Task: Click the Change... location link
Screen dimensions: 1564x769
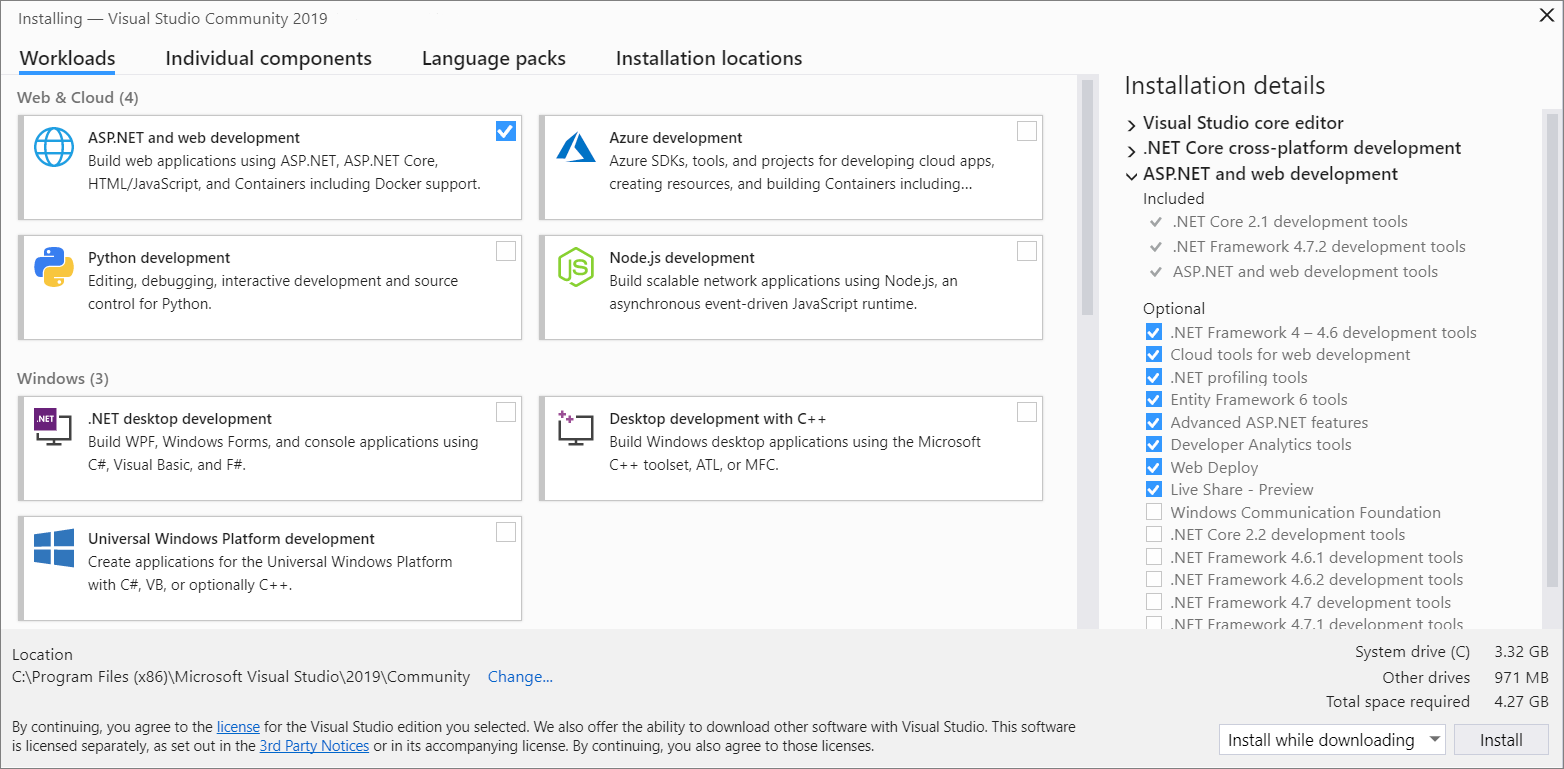Action: click(520, 677)
